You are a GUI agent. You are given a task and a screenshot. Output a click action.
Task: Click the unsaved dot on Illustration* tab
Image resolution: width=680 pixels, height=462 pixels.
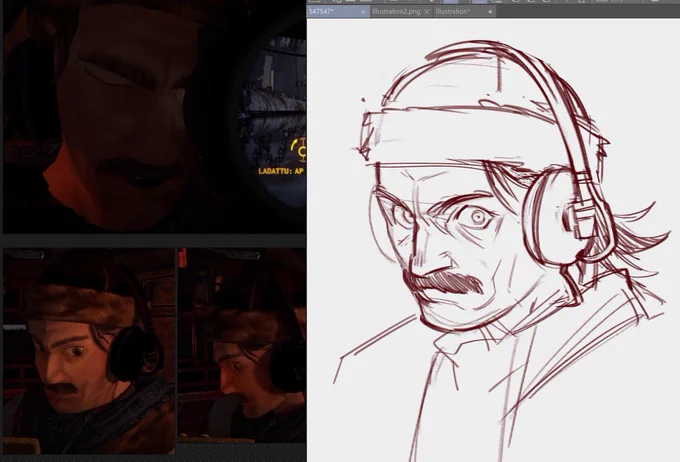(x=490, y=12)
